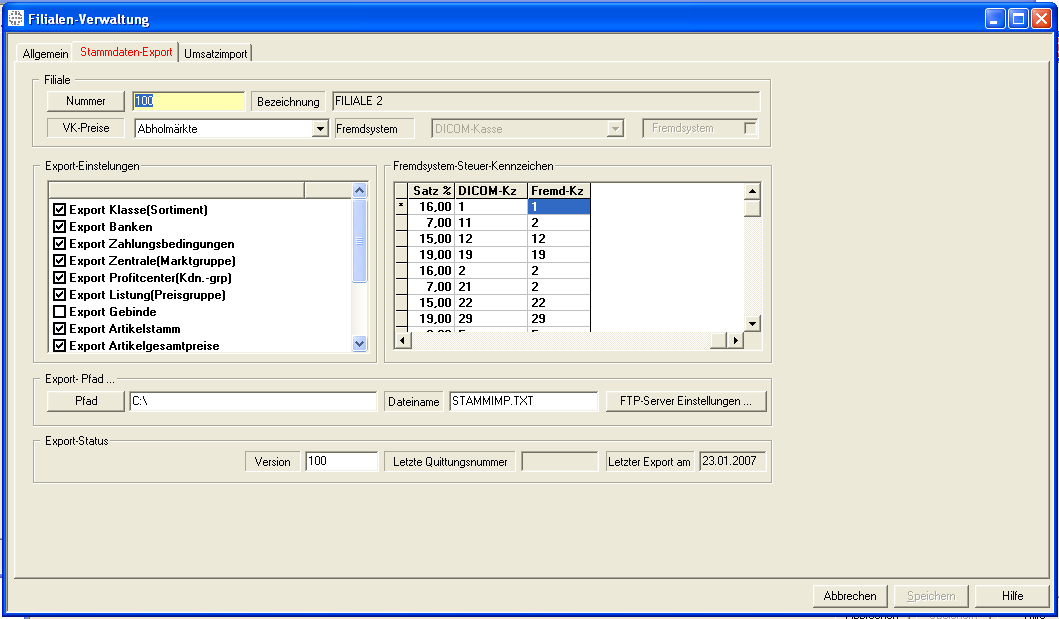Open the VK-Preise Abholmärkte dropdown
Viewport: 1059px width, 619px height.
coord(320,129)
